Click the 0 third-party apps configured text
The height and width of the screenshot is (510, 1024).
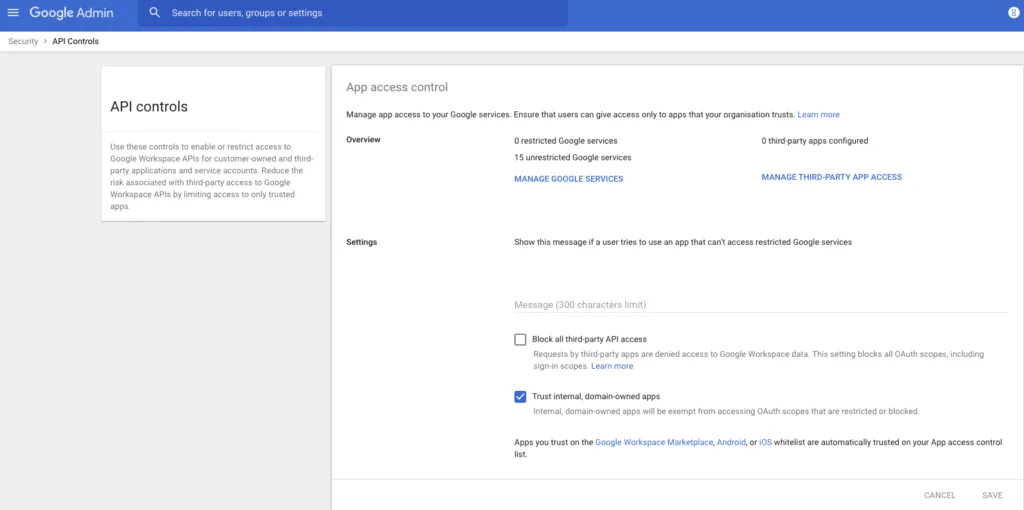(814, 140)
